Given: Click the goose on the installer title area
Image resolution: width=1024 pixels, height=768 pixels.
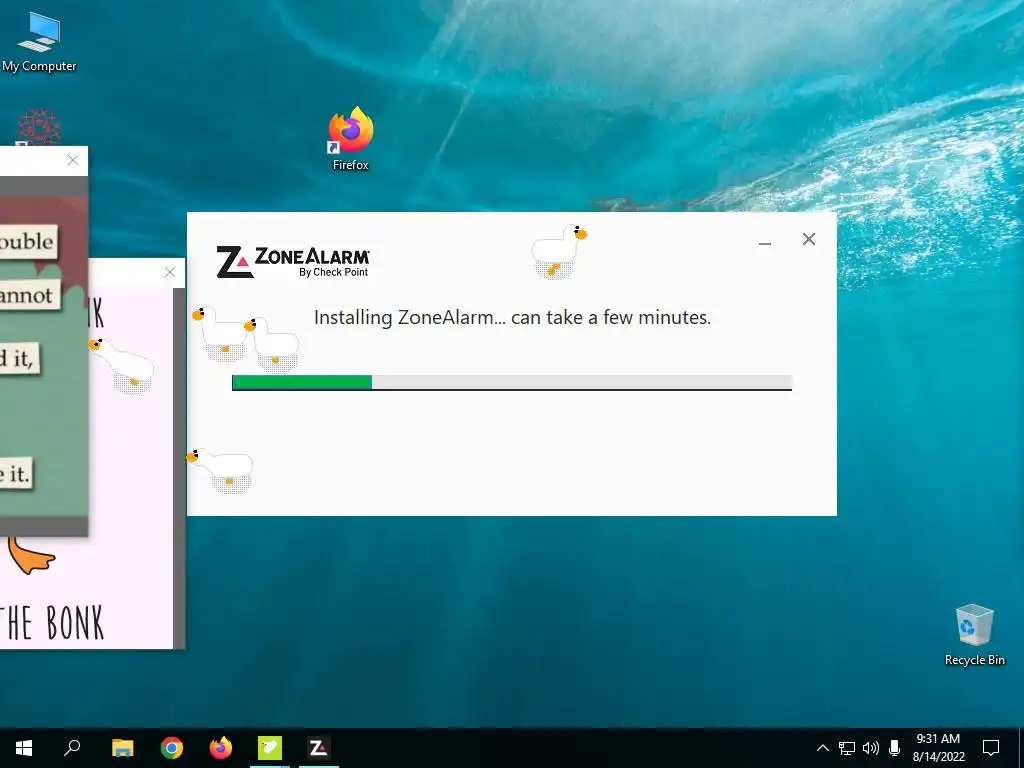Looking at the screenshot, I should 558,252.
